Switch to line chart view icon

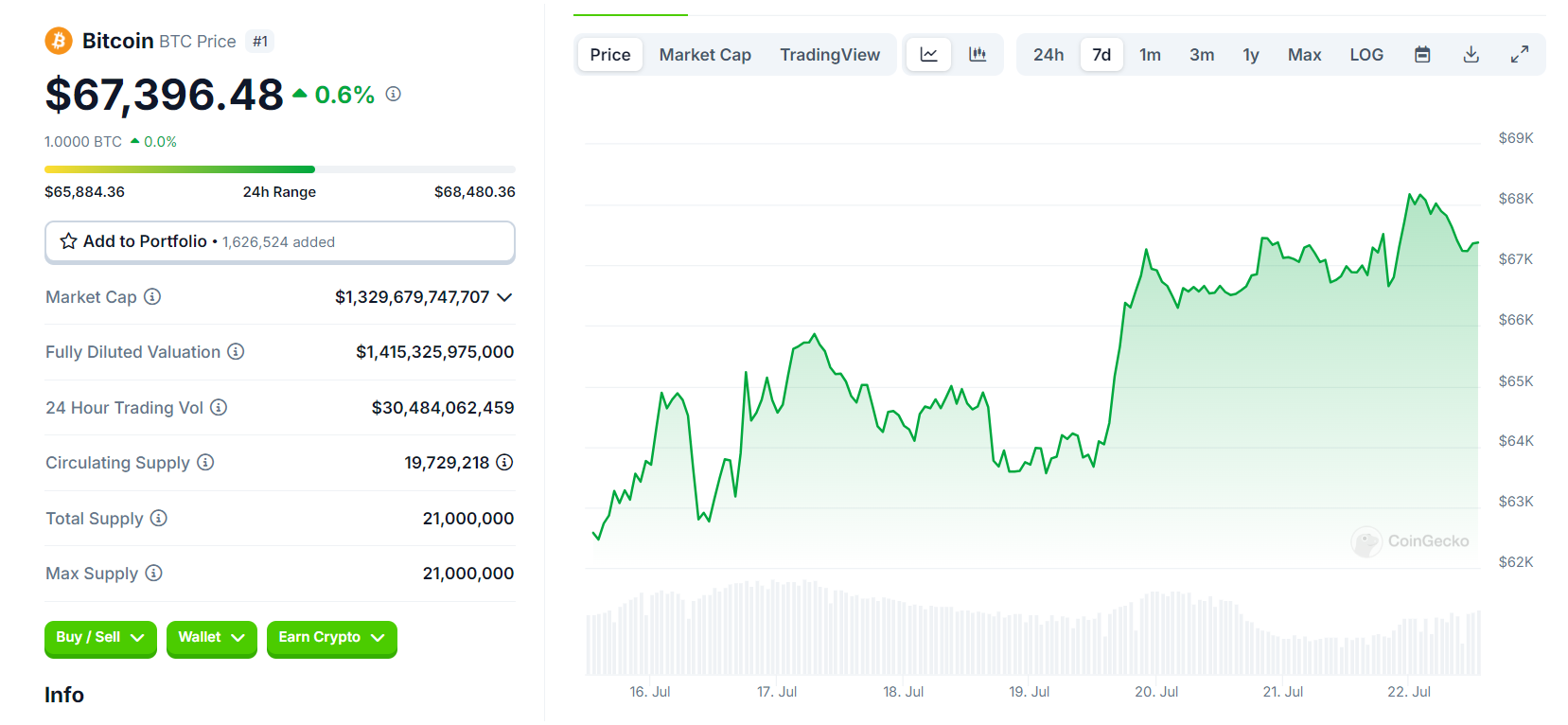tap(929, 55)
